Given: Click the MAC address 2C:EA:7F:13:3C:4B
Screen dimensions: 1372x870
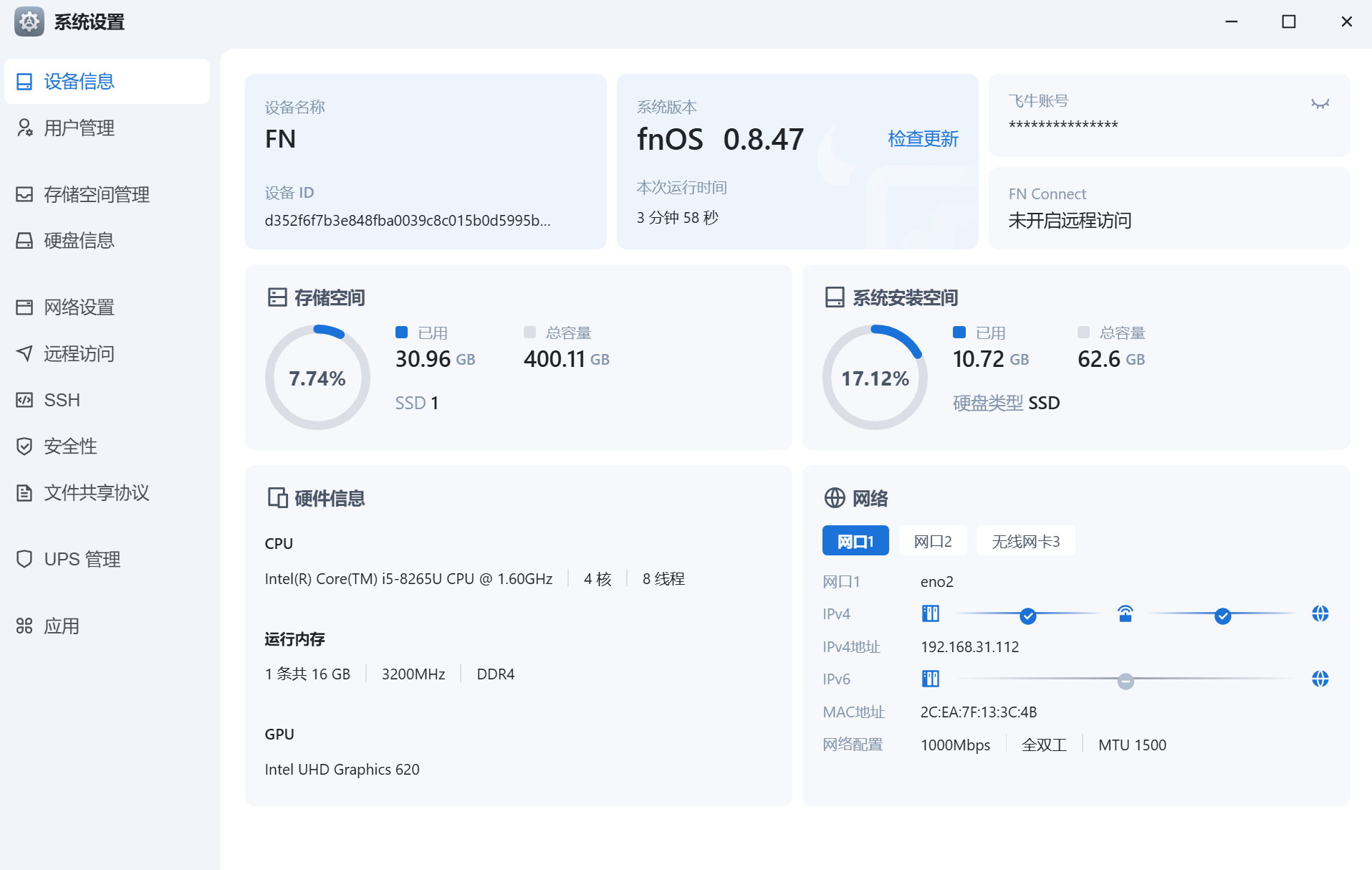Looking at the screenshot, I should click(x=979, y=712).
